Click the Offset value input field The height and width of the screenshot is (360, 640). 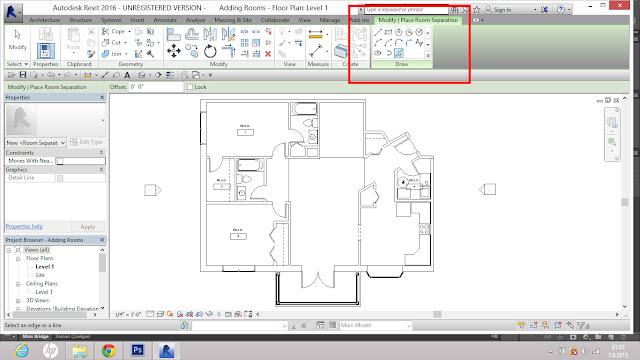156,87
